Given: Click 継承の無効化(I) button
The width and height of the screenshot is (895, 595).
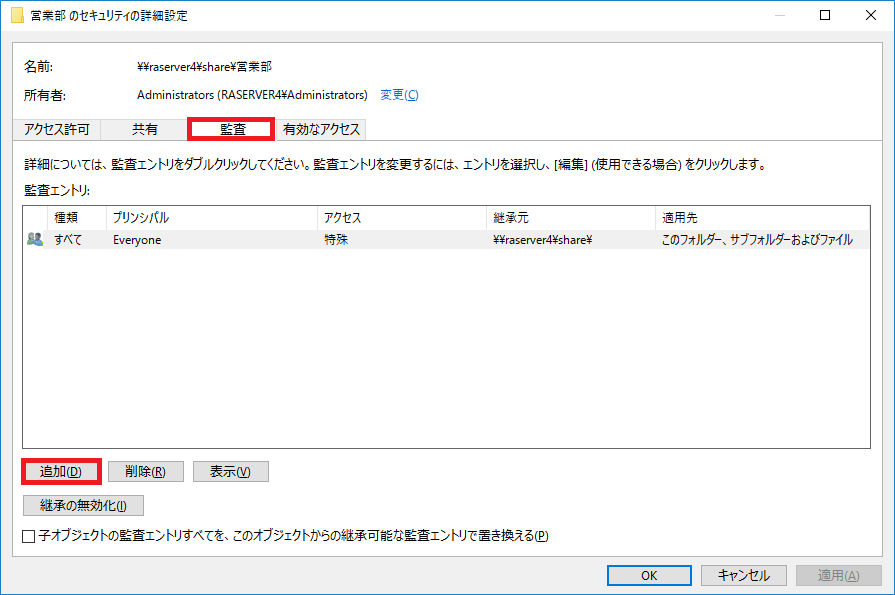Looking at the screenshot, I should pyautogui.click(x=83, y=505).
